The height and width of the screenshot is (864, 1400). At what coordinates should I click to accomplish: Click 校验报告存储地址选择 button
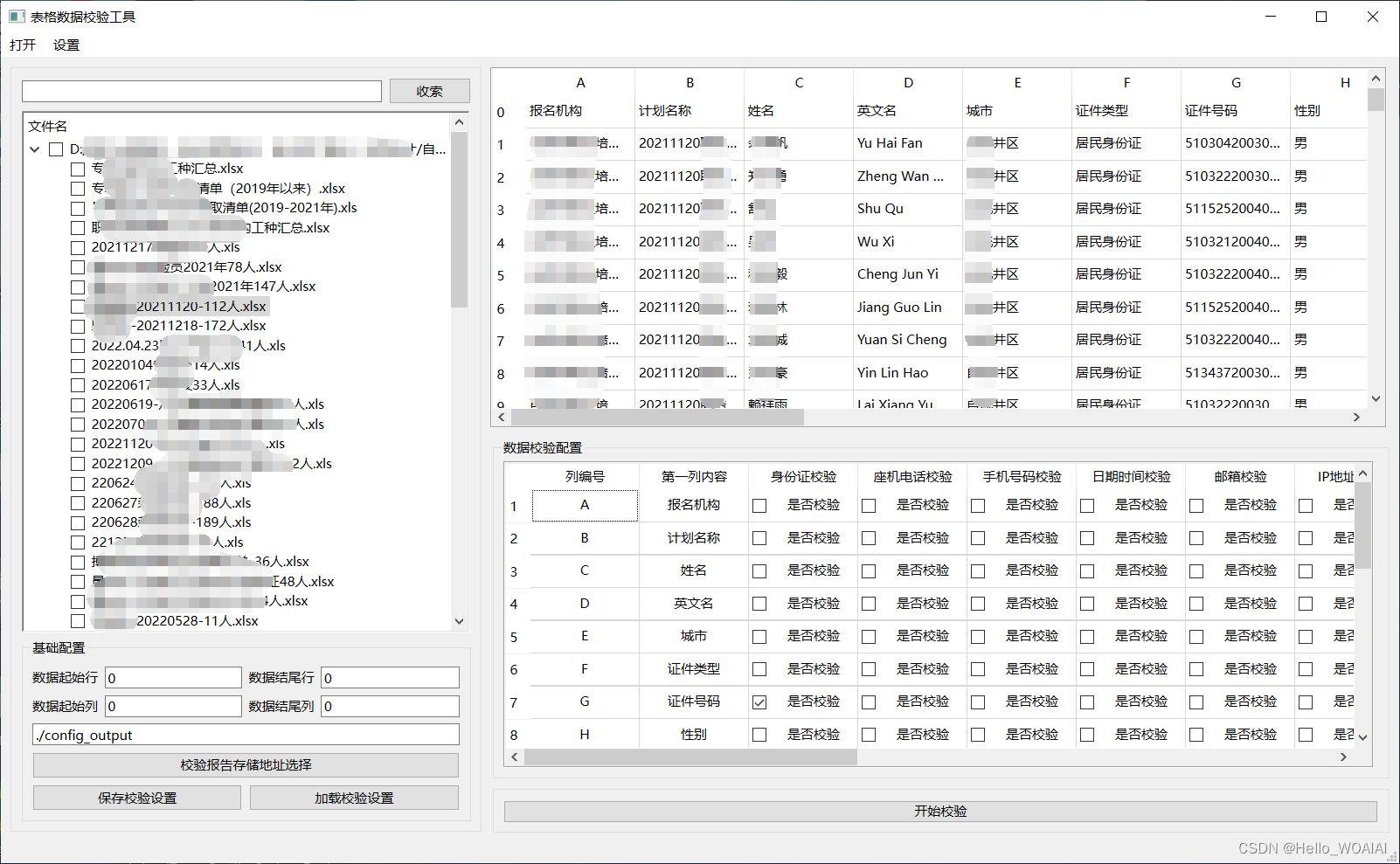pyautogui.click(x=245, y=764)
